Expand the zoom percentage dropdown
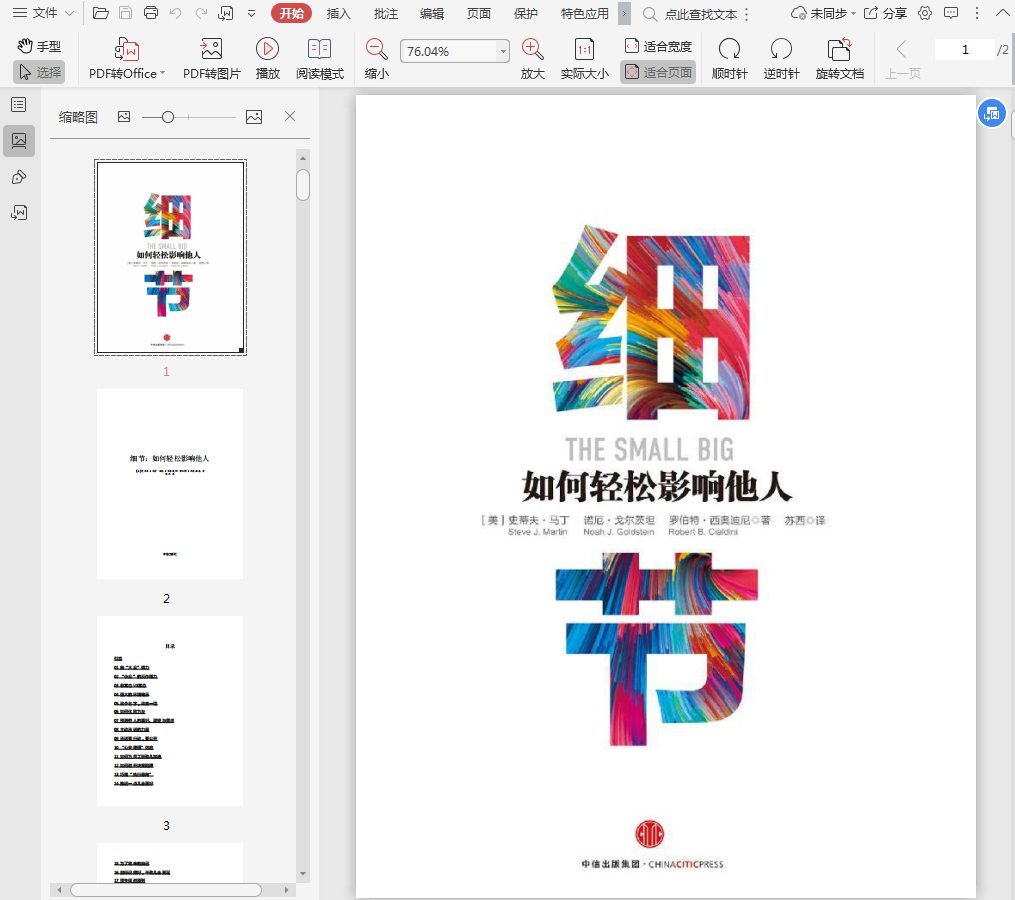The height and width of the screenshot is (900, 1015). click(x=503, y=52)
